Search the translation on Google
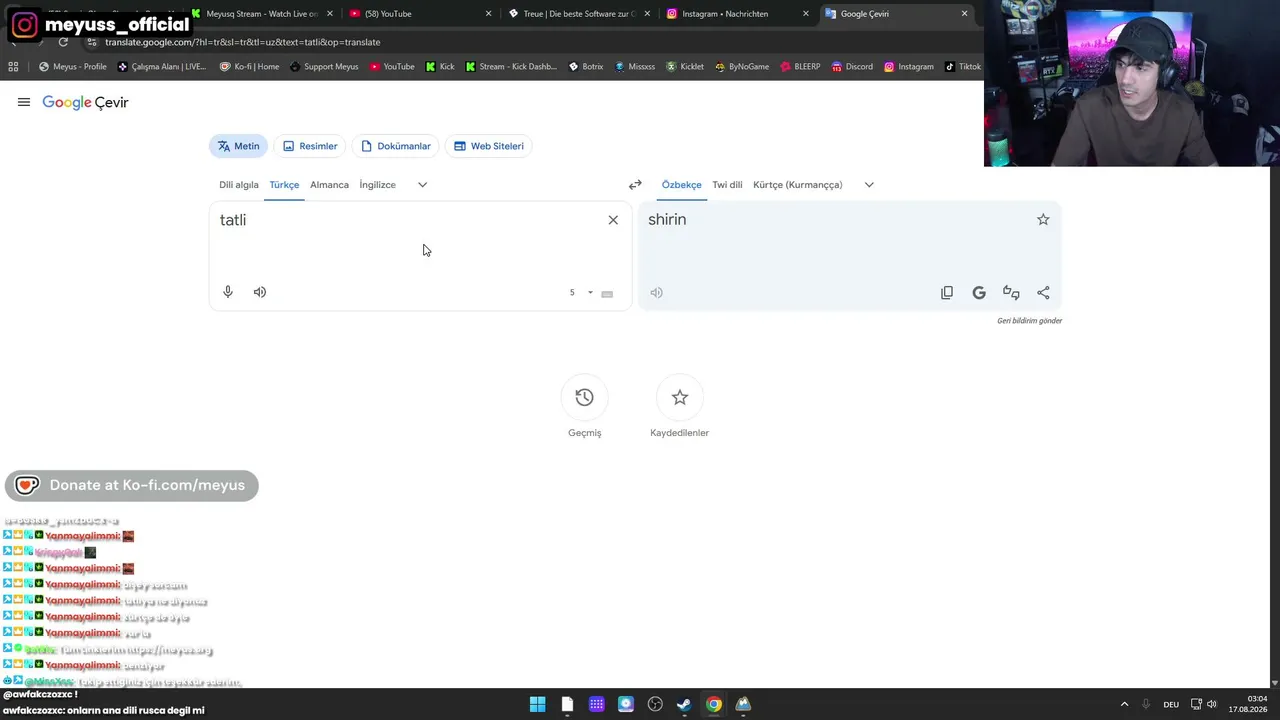This screenshot has width=1280, height=720. (x=979, y=293)
